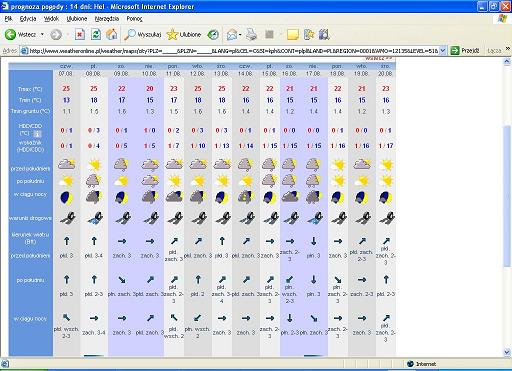Click the folder-with-star toolbar icon
The image size is (512, 371).
pyautogui.click(x=309, y=34)
